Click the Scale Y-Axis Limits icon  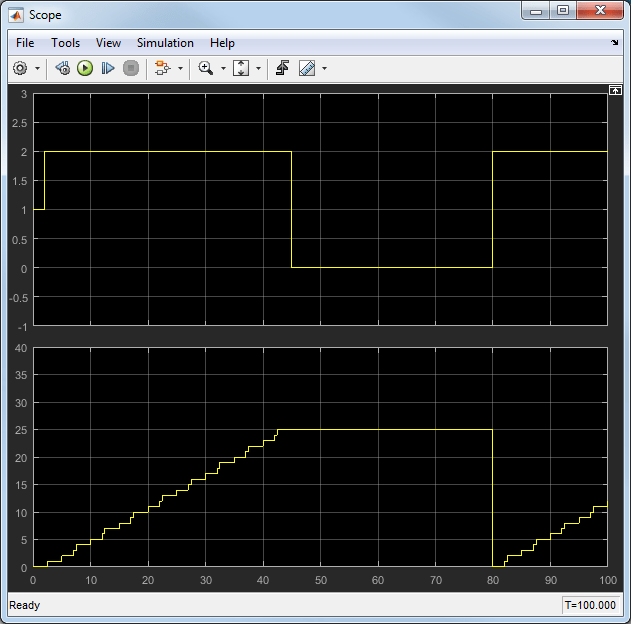[241, 68]
